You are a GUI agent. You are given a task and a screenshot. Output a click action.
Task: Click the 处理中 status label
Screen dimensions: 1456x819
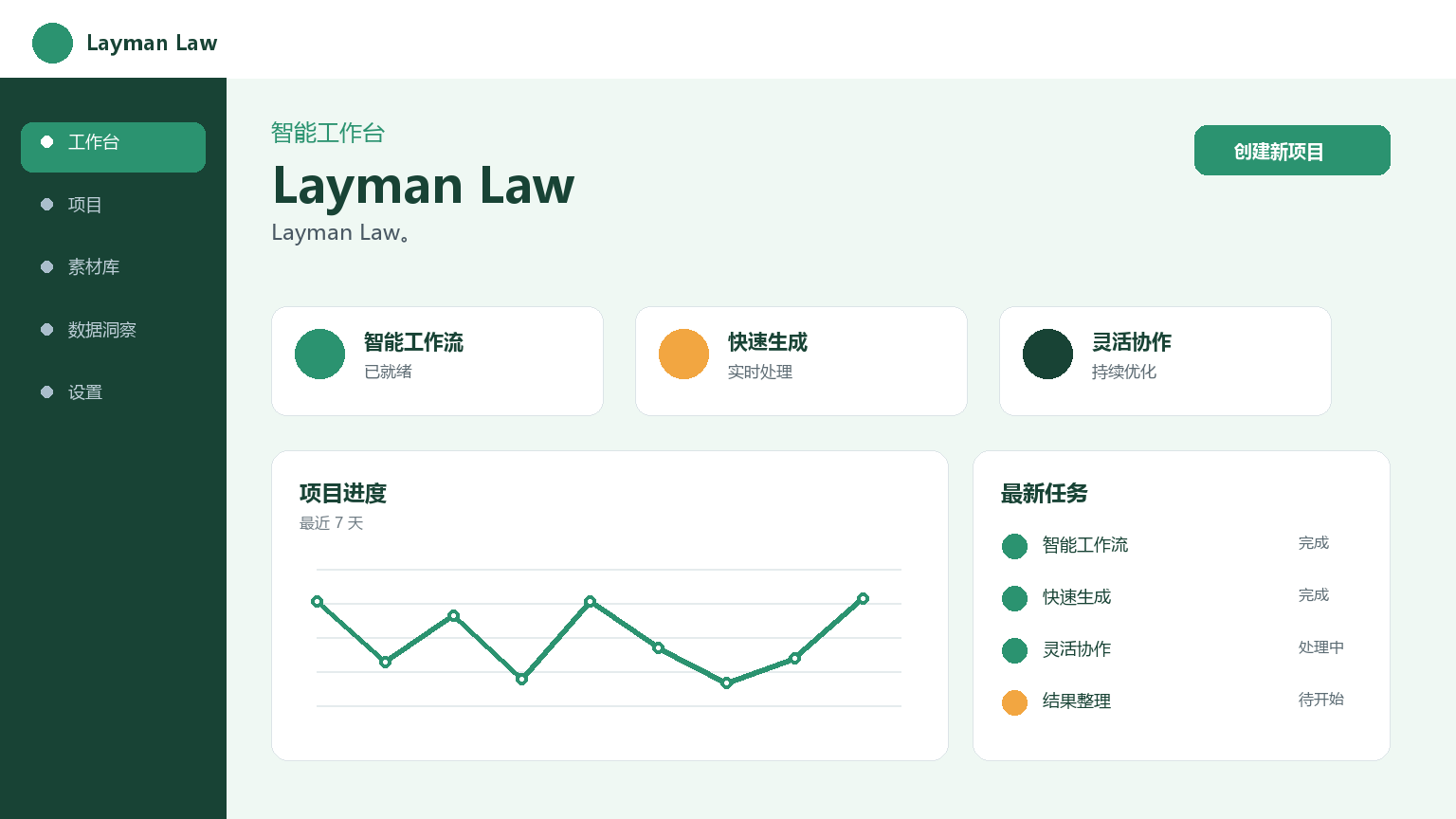click(x=1321, y=647)
